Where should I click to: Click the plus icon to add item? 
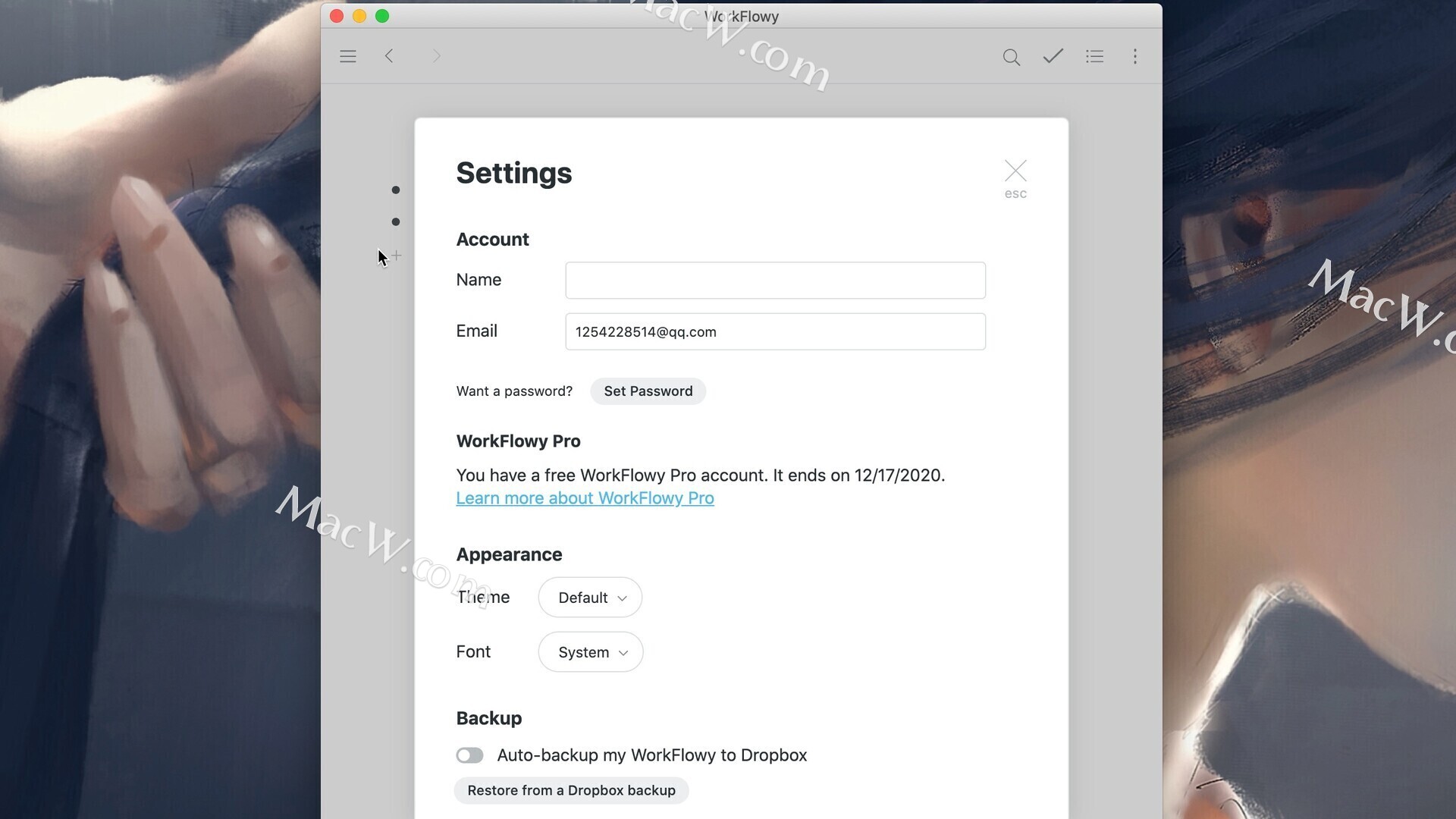397,256
